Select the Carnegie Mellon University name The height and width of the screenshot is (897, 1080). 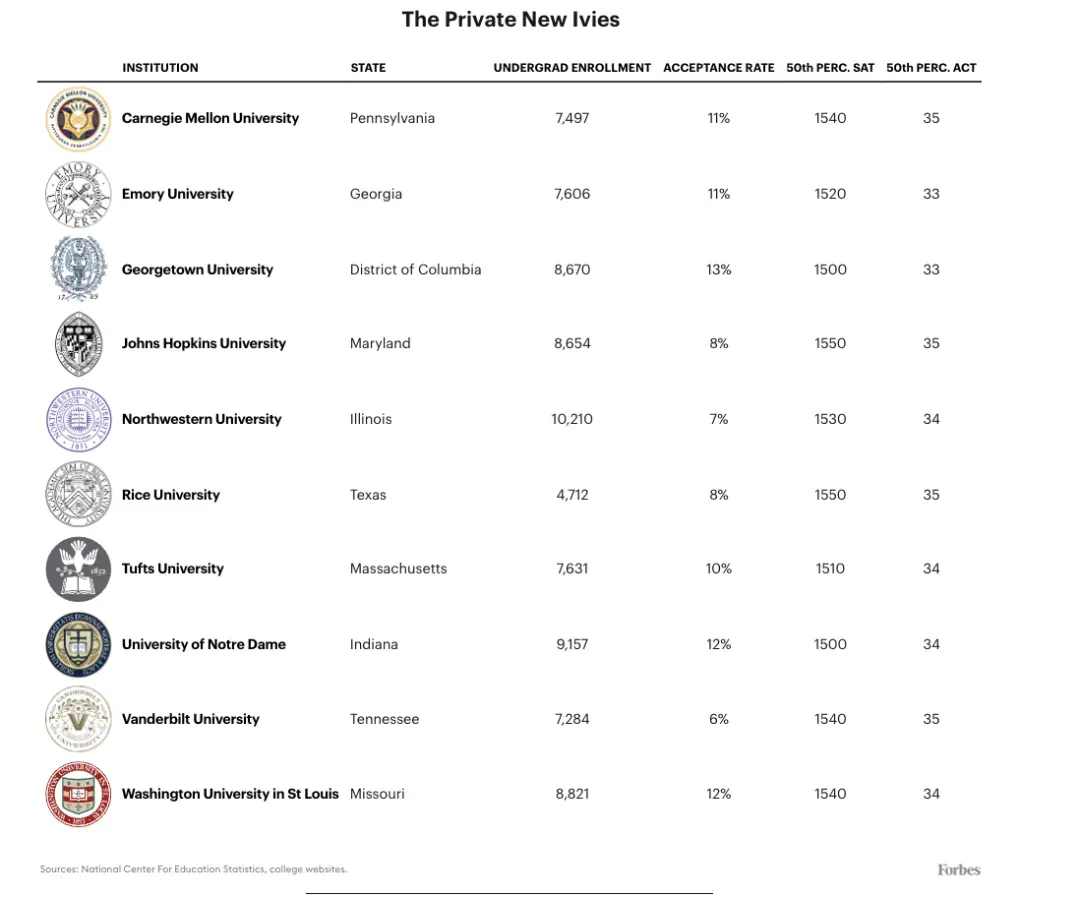click(210, 118)
